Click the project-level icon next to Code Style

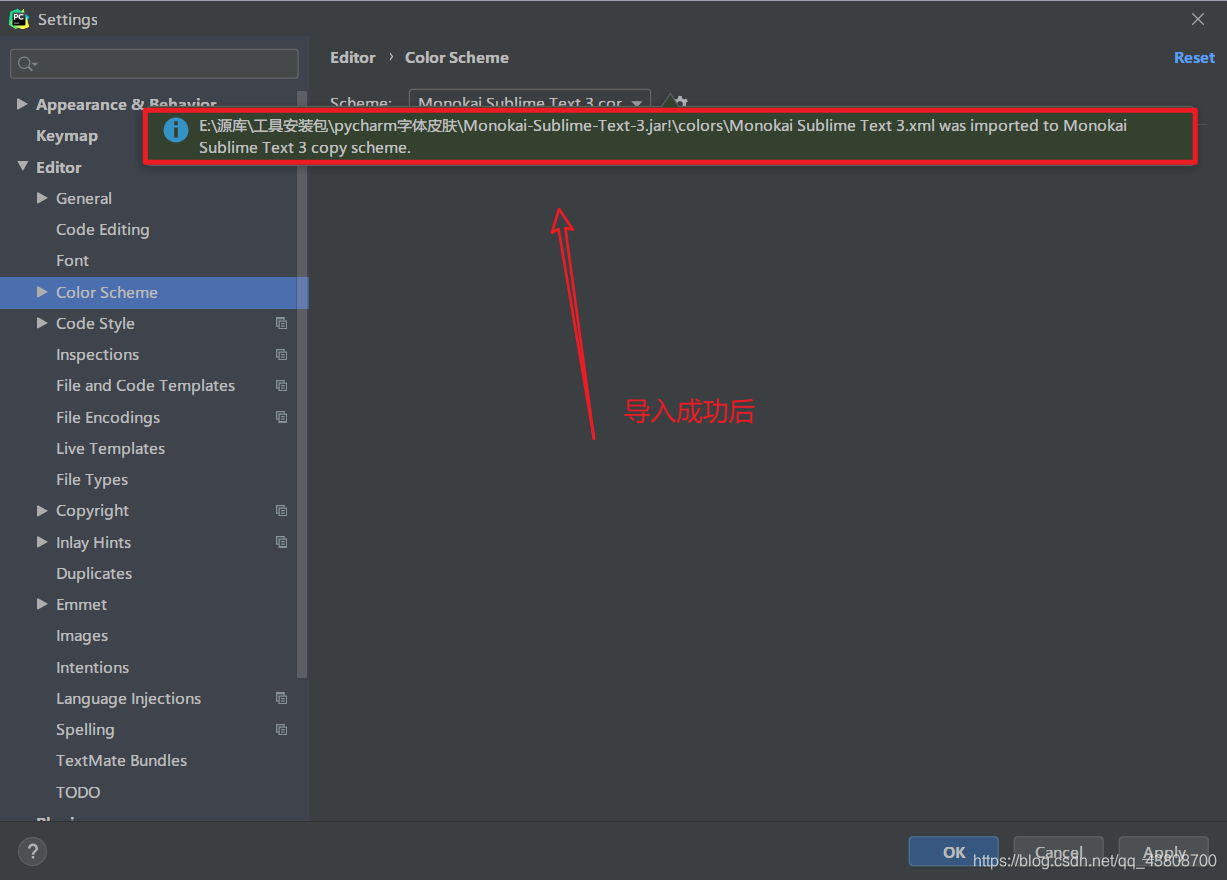point(282,323)
